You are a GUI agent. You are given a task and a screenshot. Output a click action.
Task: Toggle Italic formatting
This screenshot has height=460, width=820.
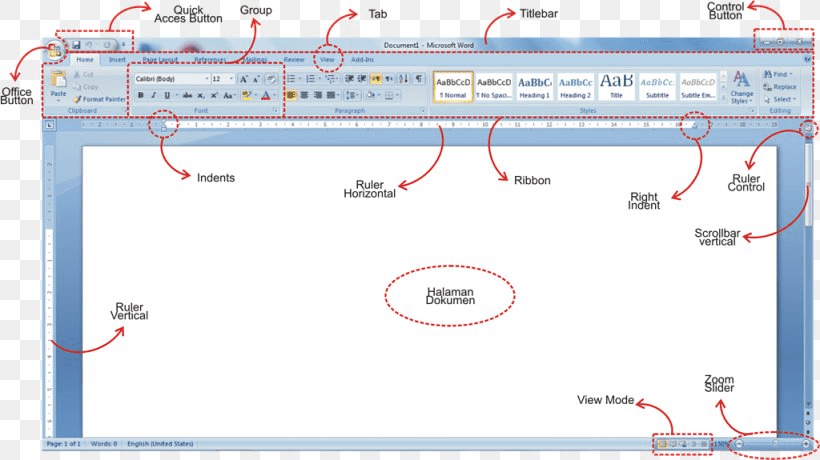click(x=153, y=95)
